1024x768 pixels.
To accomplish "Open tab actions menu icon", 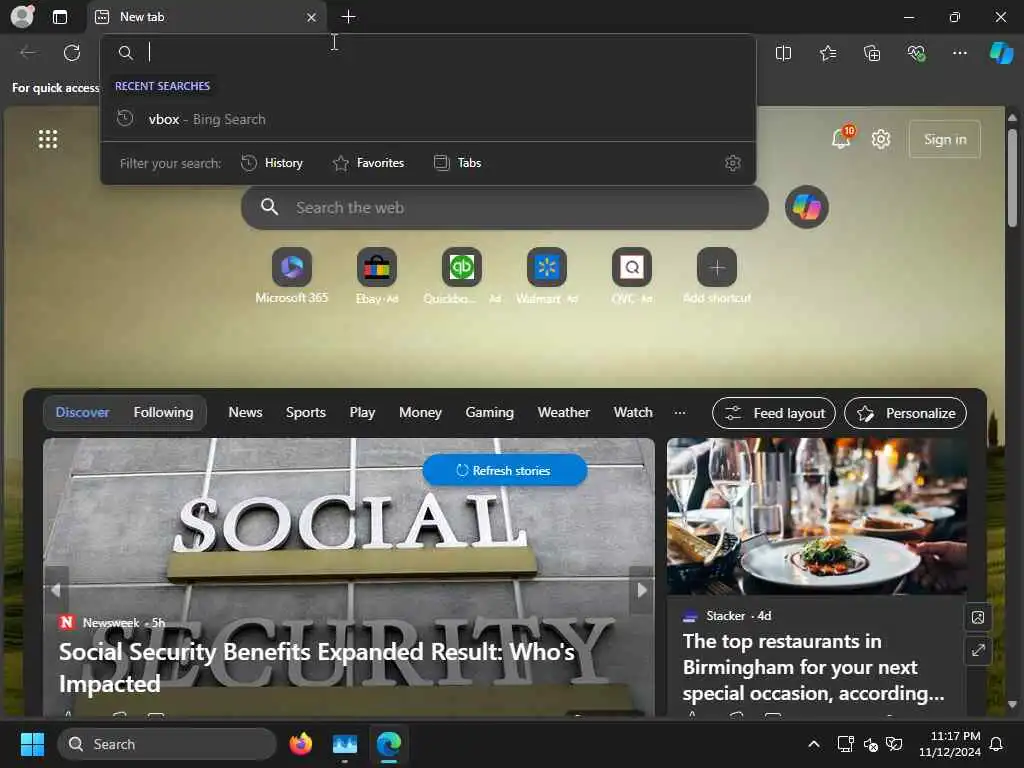I will point(59,17).
